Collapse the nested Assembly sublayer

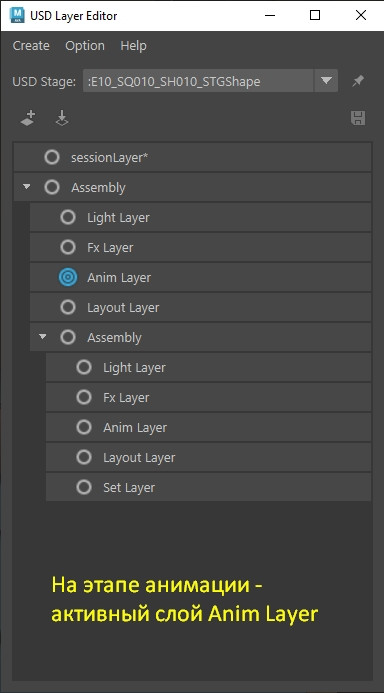(x=43, y=337)
